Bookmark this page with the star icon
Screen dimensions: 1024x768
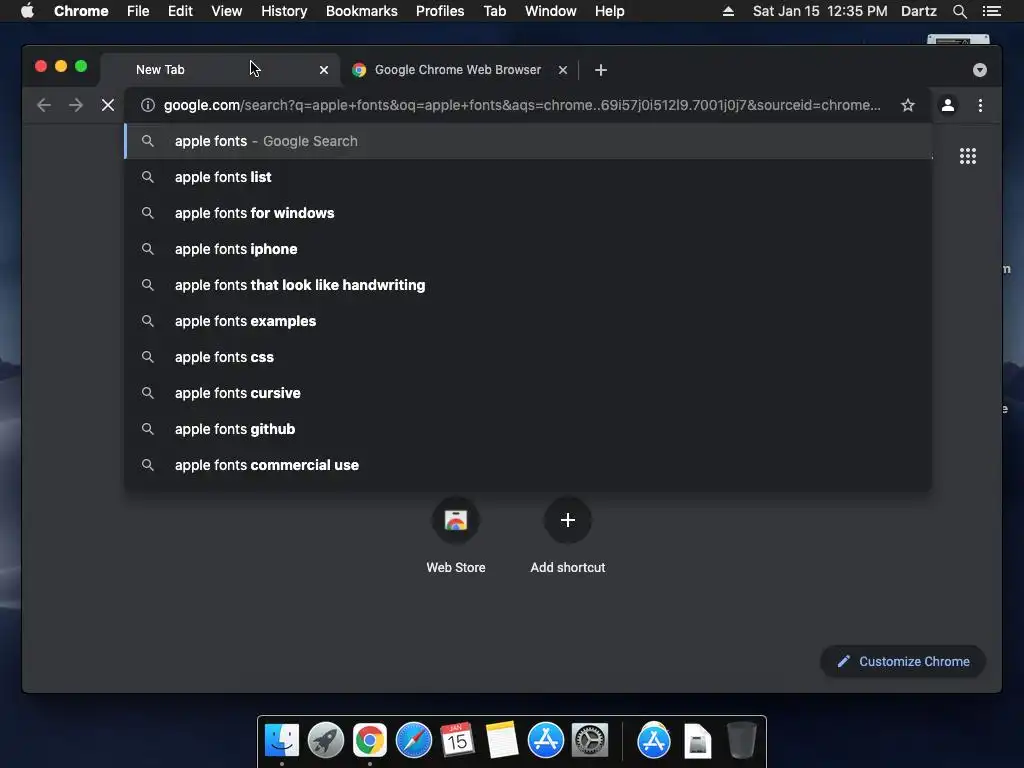(908, 105)
